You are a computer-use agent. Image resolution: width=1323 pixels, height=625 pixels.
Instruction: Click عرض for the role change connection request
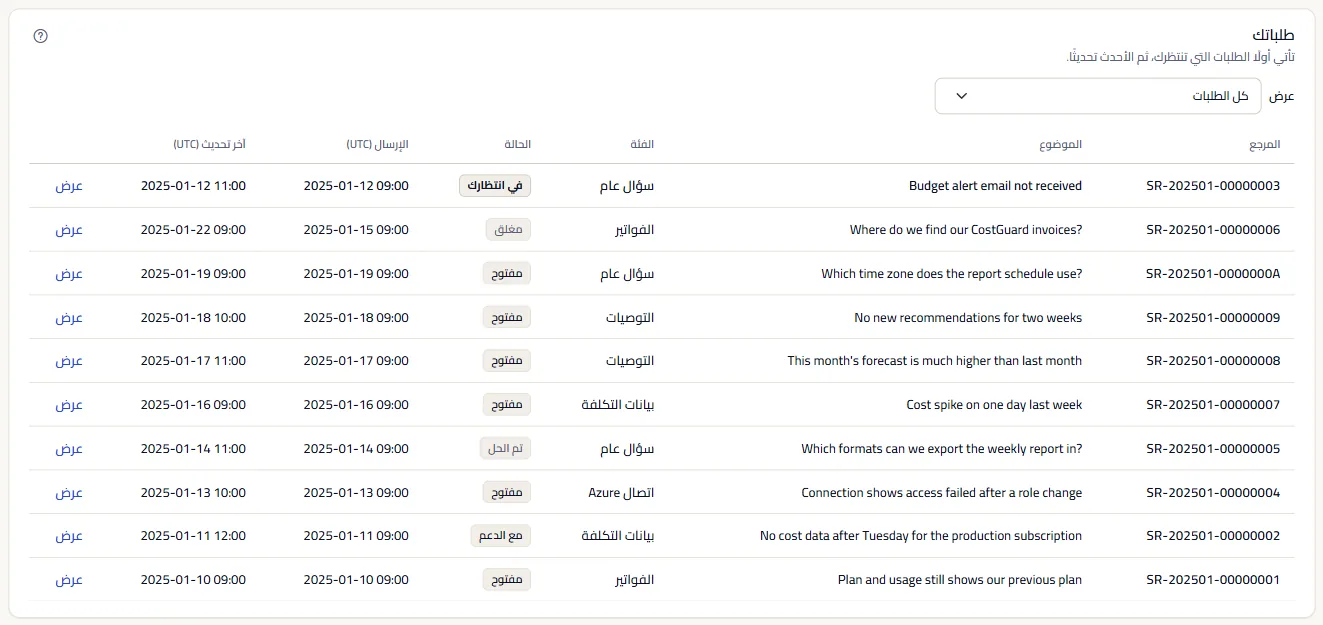point(69,493)
